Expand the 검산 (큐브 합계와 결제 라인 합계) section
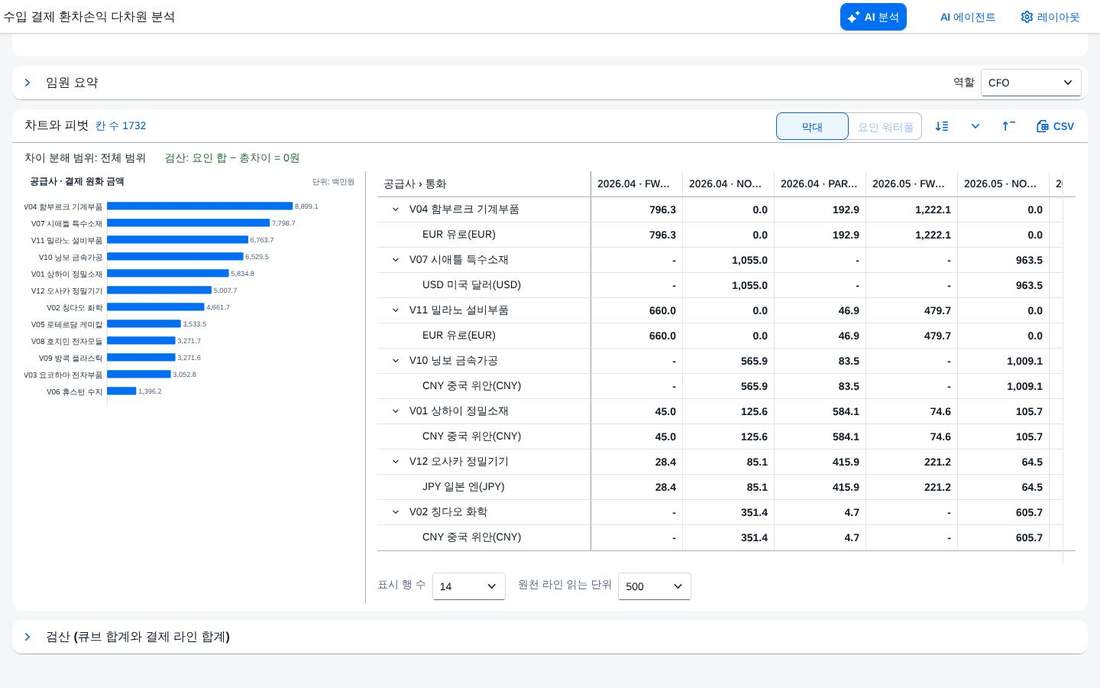Image resolution: width=1100 pixels, height=688 pixels. coord(27,637)
